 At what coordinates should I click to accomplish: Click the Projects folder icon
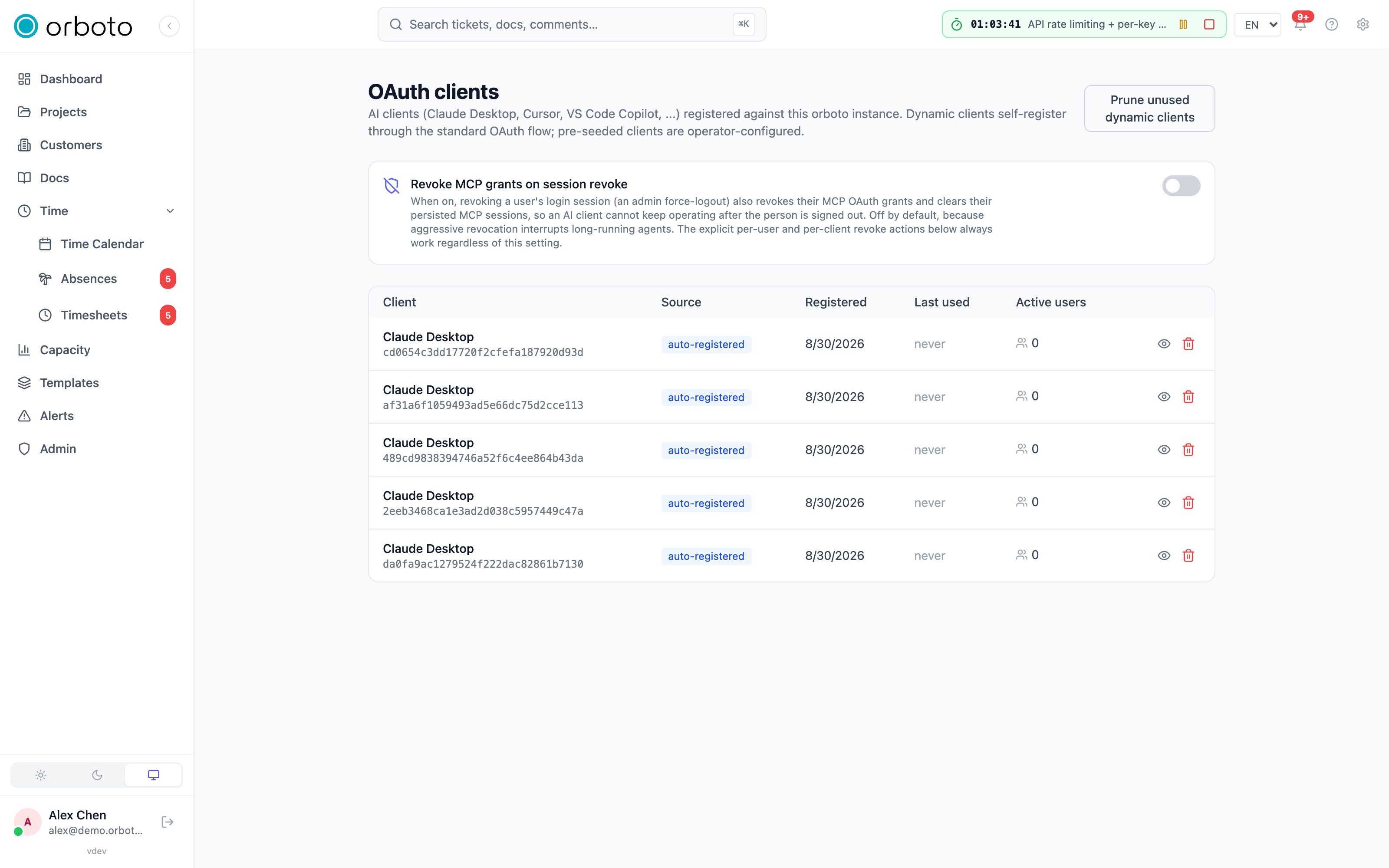tap(24, 112)
